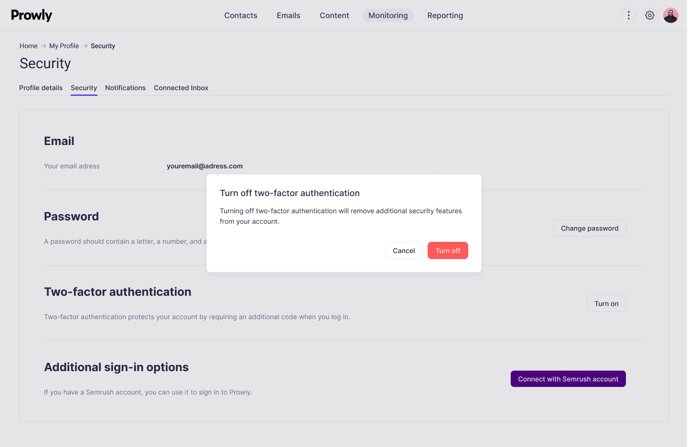The height and width of the screenshot is (447, 688).
Task: Switch to the Profile details tab
Action: 41,88
